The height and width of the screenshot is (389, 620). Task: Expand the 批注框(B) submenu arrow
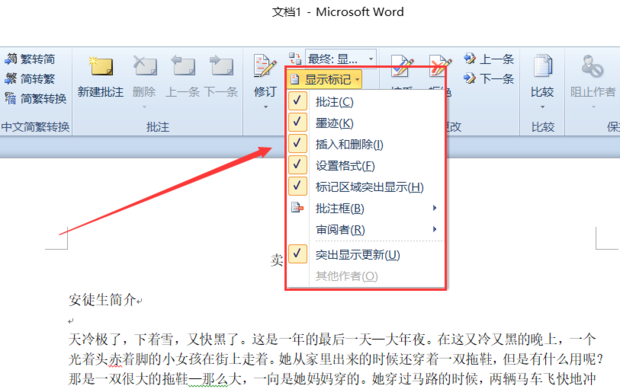tap(435, 208)
